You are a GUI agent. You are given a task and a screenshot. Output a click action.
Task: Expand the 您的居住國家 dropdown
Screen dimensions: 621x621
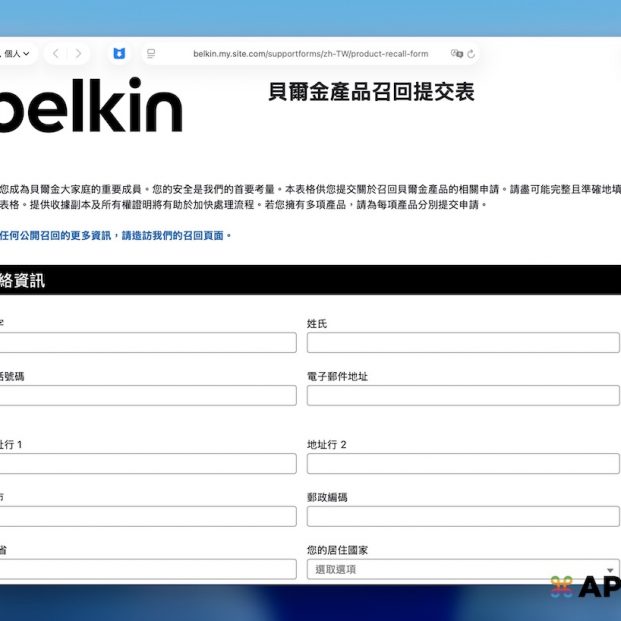pos(462,569)
